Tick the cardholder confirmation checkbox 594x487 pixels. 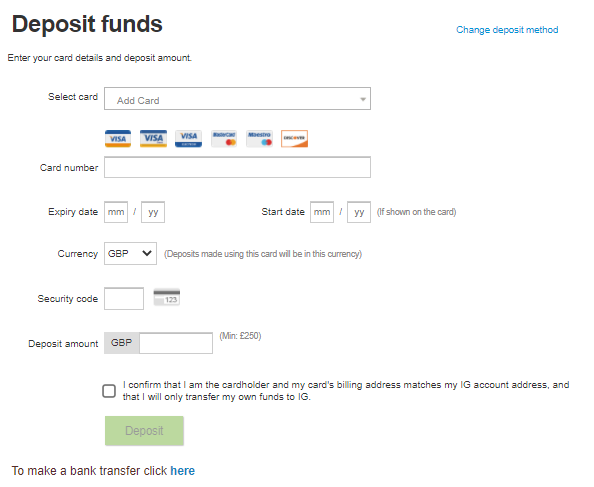[109, 391]
